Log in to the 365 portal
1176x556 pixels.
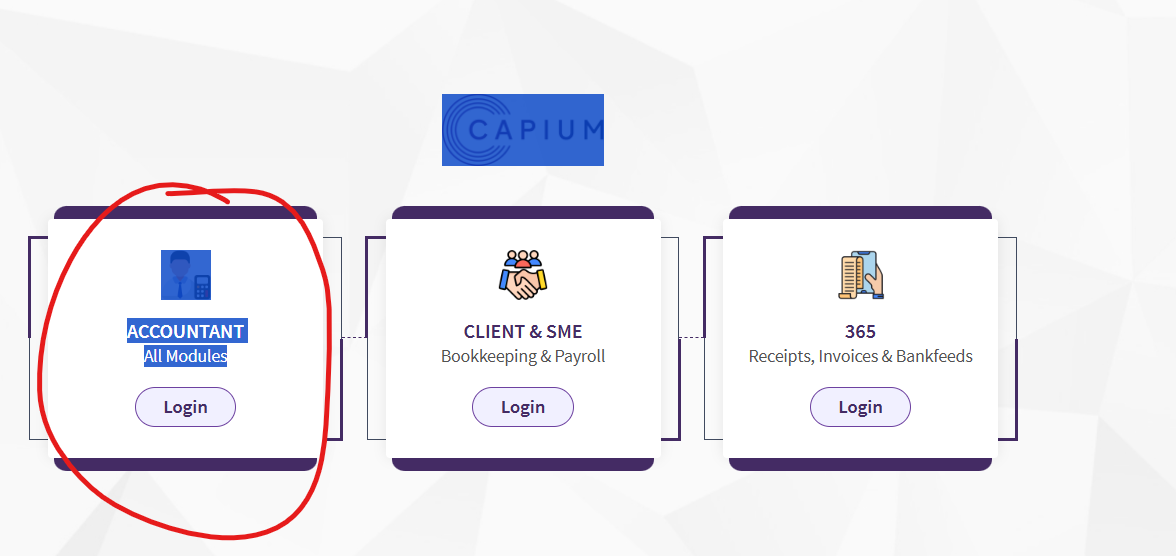[860, 407]
